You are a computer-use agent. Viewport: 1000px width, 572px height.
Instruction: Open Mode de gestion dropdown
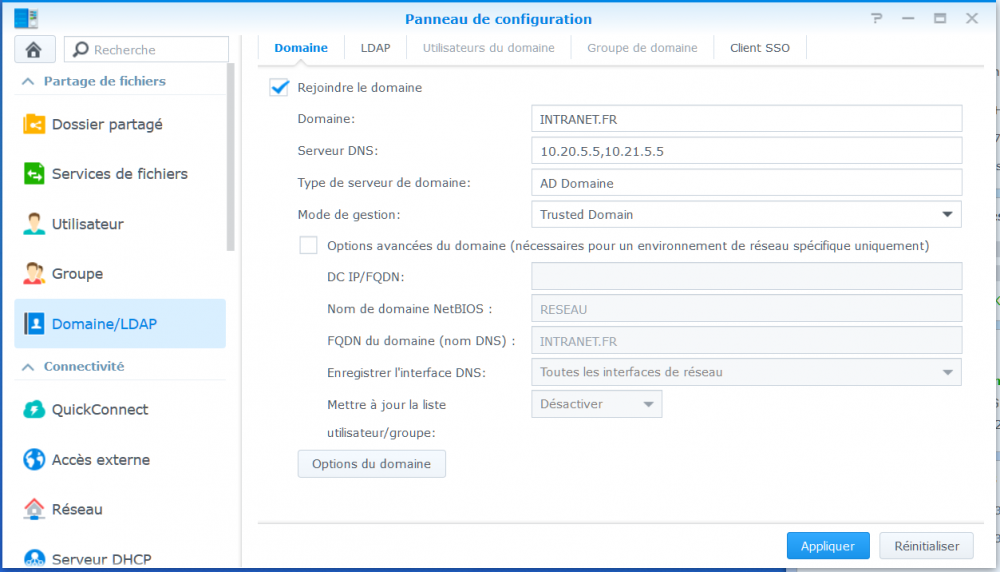click(745, 214)
